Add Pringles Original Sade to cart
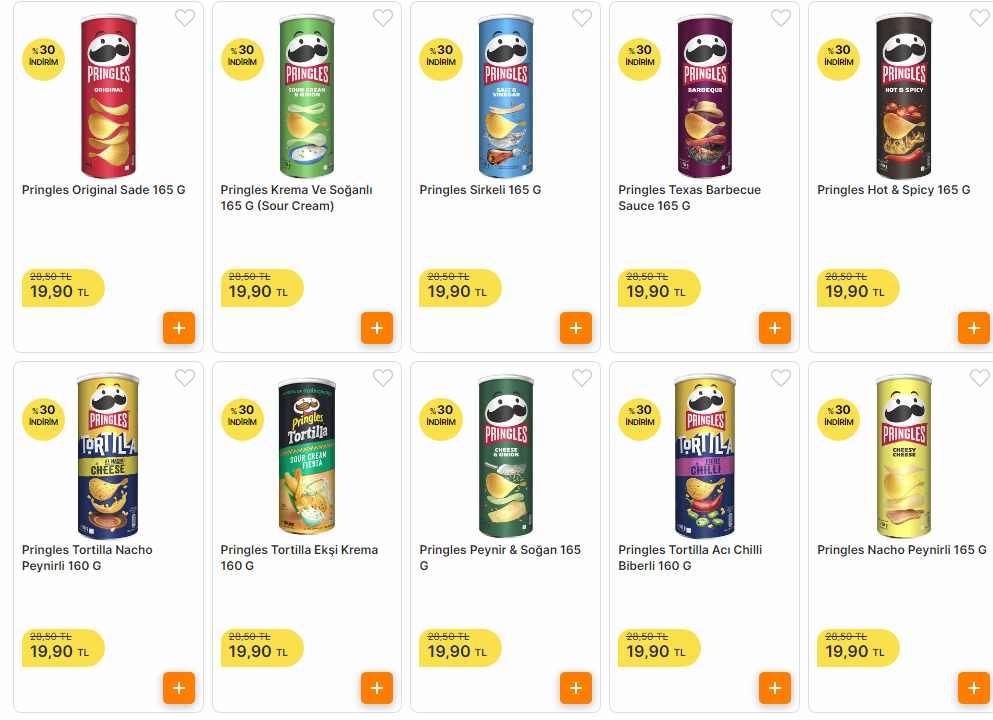 tap(179, 328)
